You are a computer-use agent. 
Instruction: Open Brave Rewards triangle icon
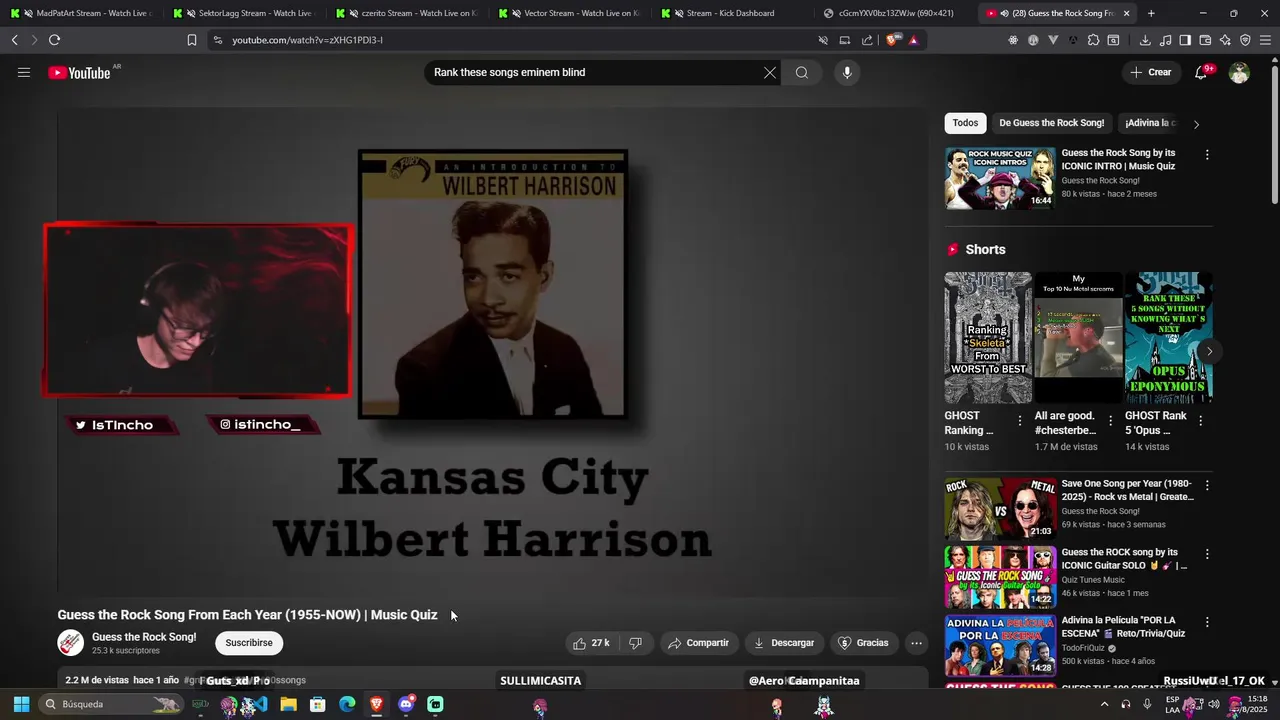tap(913, 40)
